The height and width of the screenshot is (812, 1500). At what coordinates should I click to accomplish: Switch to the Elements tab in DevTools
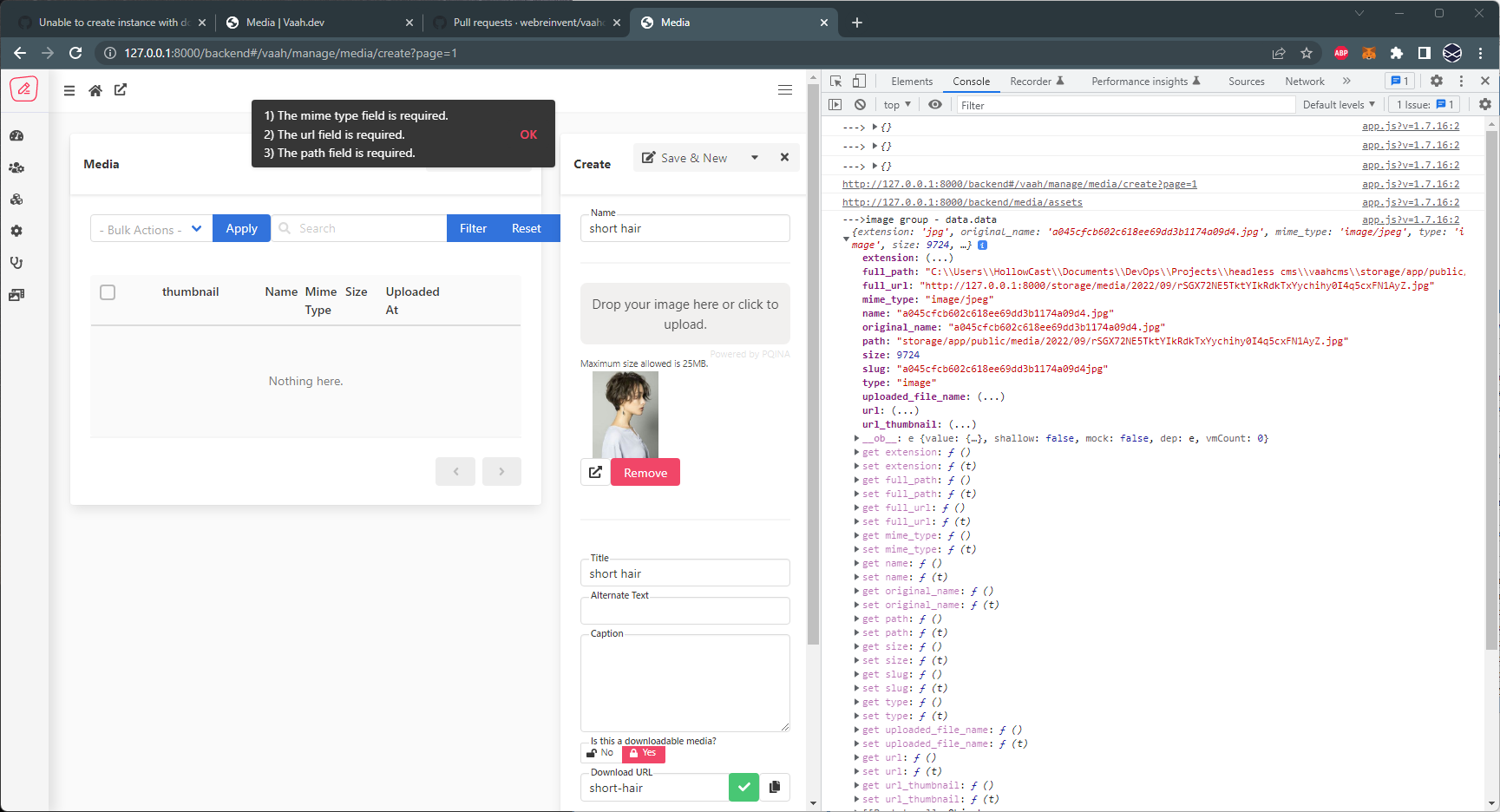pos(912,81)
